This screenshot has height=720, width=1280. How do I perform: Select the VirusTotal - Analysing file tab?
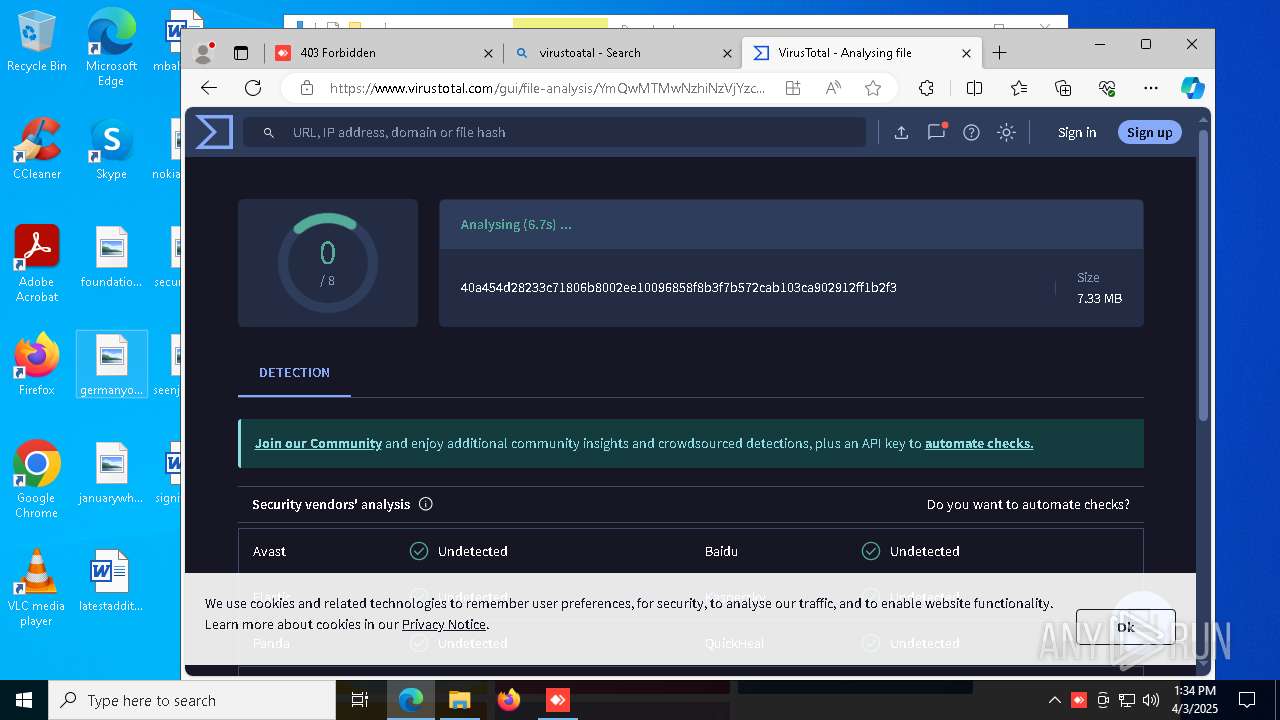pos(861,53)
